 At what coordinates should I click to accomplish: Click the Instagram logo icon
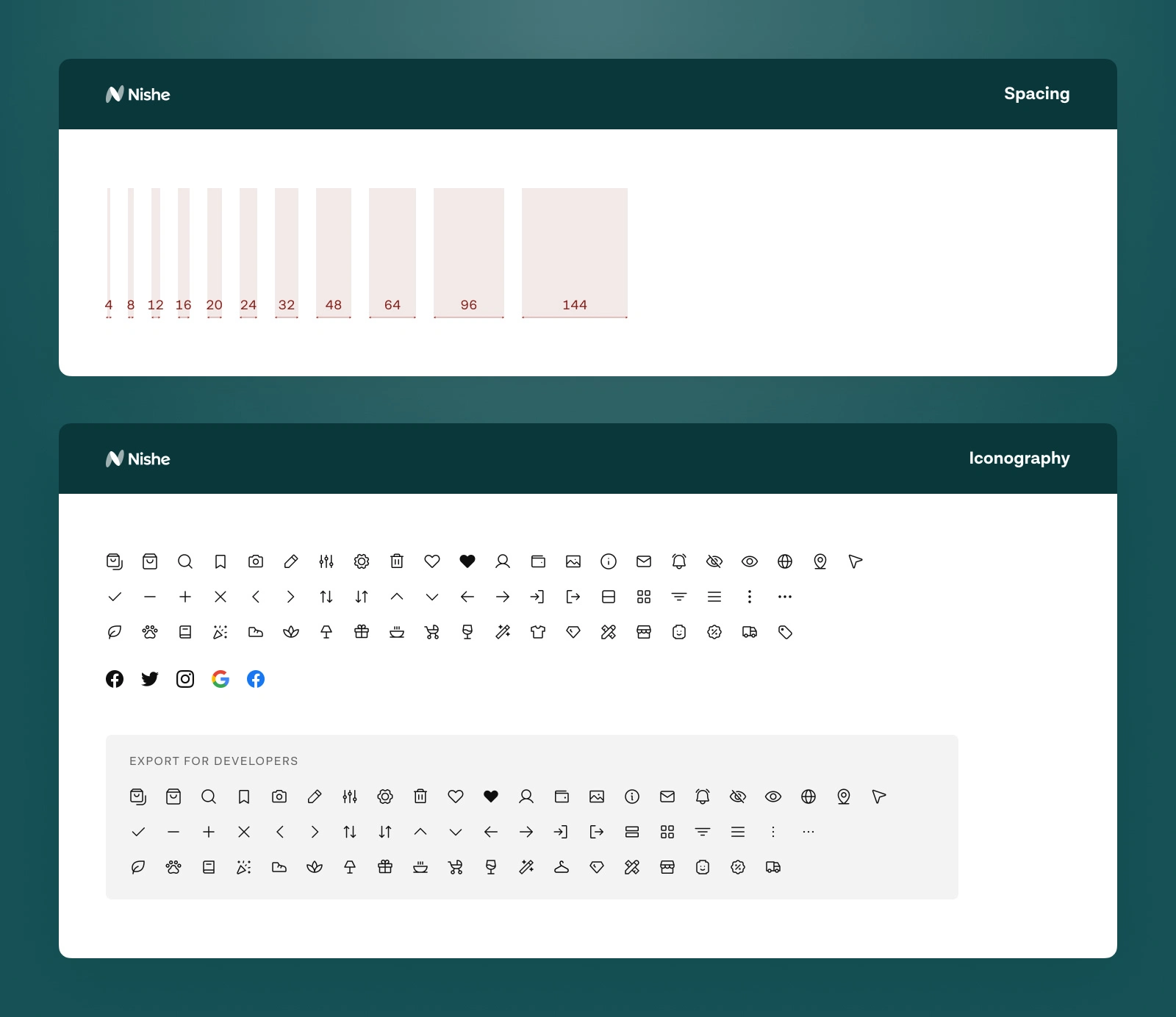pos(185,679)
